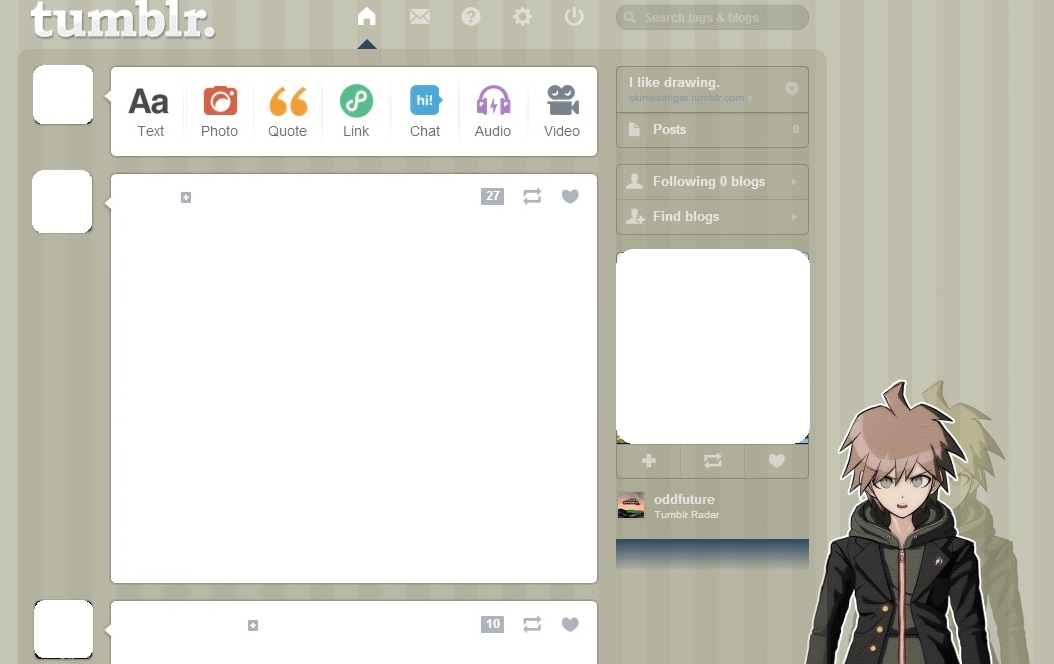Open the 10 notes count

coord(493,624)
